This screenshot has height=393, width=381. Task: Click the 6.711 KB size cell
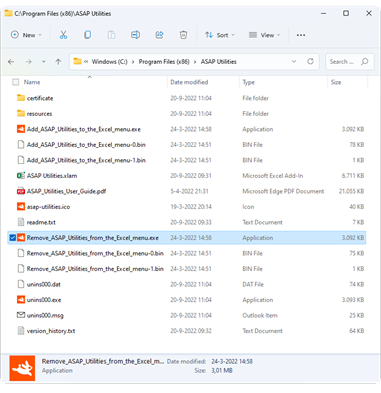(x=353, y=176)
